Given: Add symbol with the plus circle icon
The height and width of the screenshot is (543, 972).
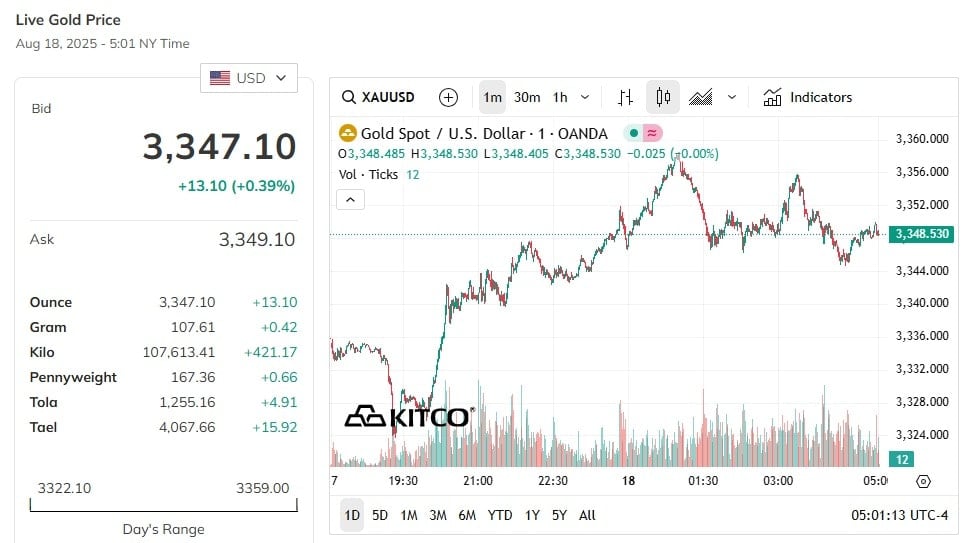Looking at the screenshot, I should pos(448,97).
